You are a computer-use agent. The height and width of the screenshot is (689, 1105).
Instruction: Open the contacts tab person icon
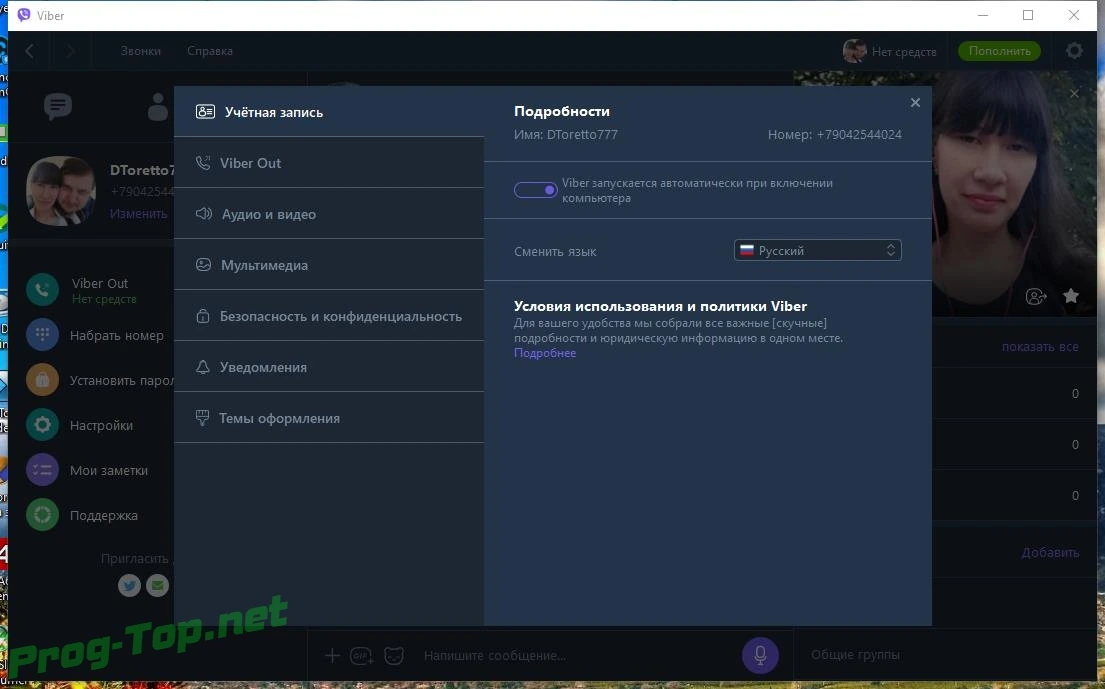(158, 106)
